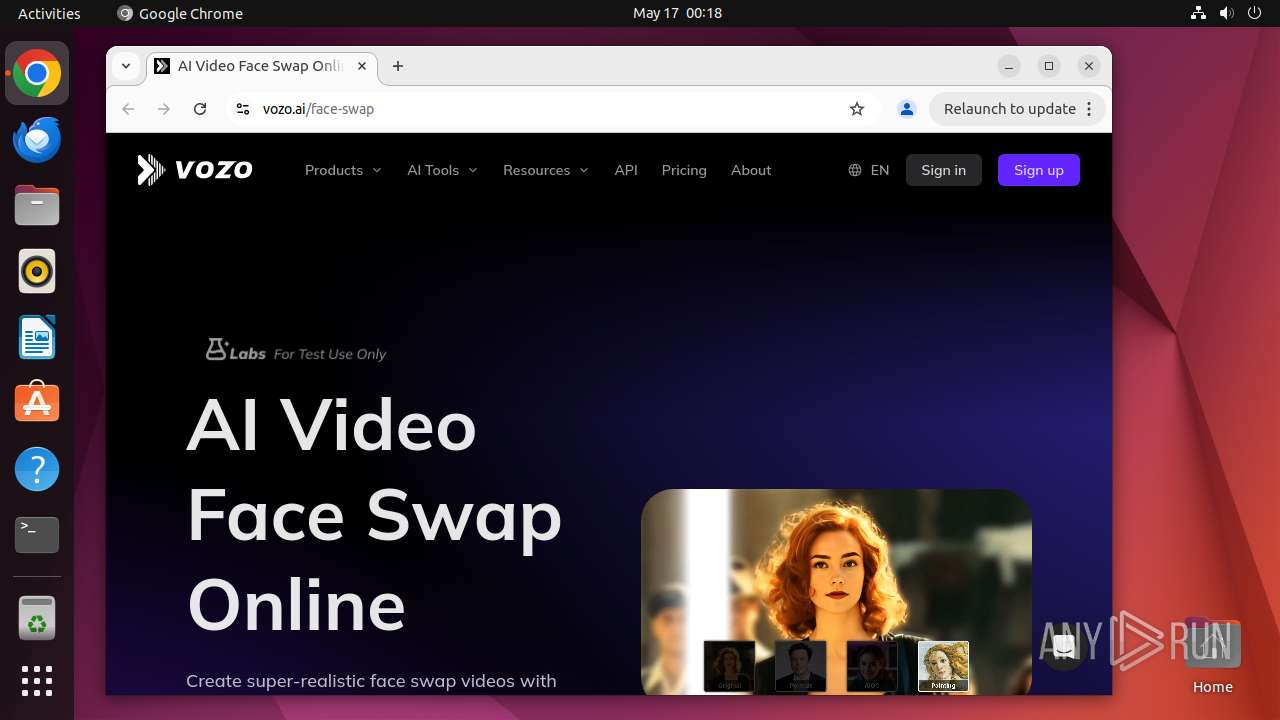This screenshot has width=1280, height=720.
Task: Launch Rhythmbox music player from dock
Action: pyautogui.click(x=37, y=271)
